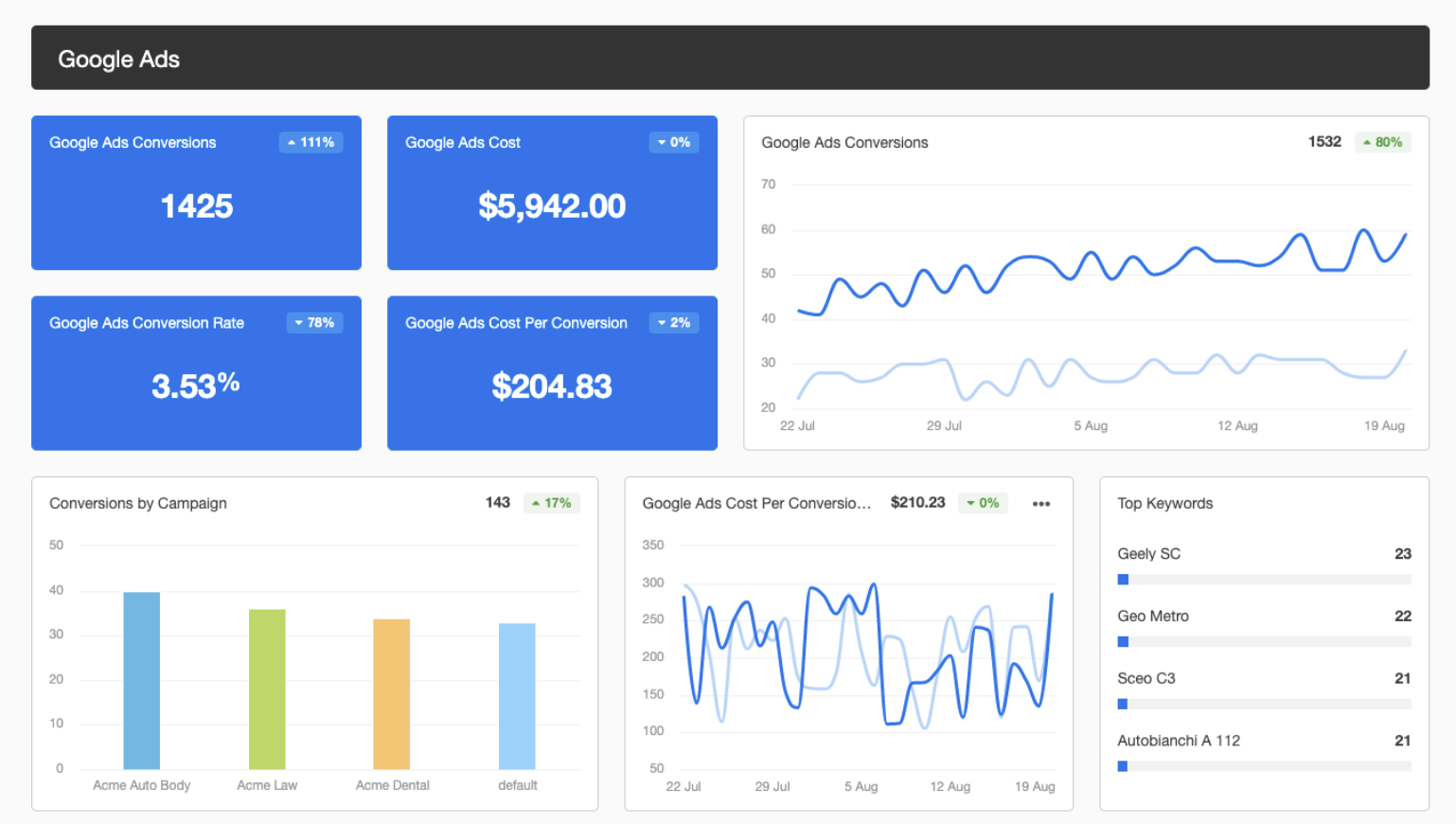This screenshot has width=1456, height=824.
Task: Click the Autobianchi A 112 progress bar
Action: [x=1264, y=767]
